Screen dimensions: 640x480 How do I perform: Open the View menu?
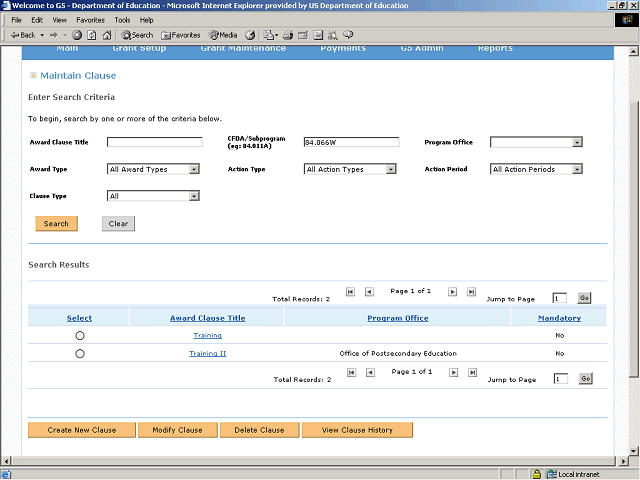click(x=60, y=20)
